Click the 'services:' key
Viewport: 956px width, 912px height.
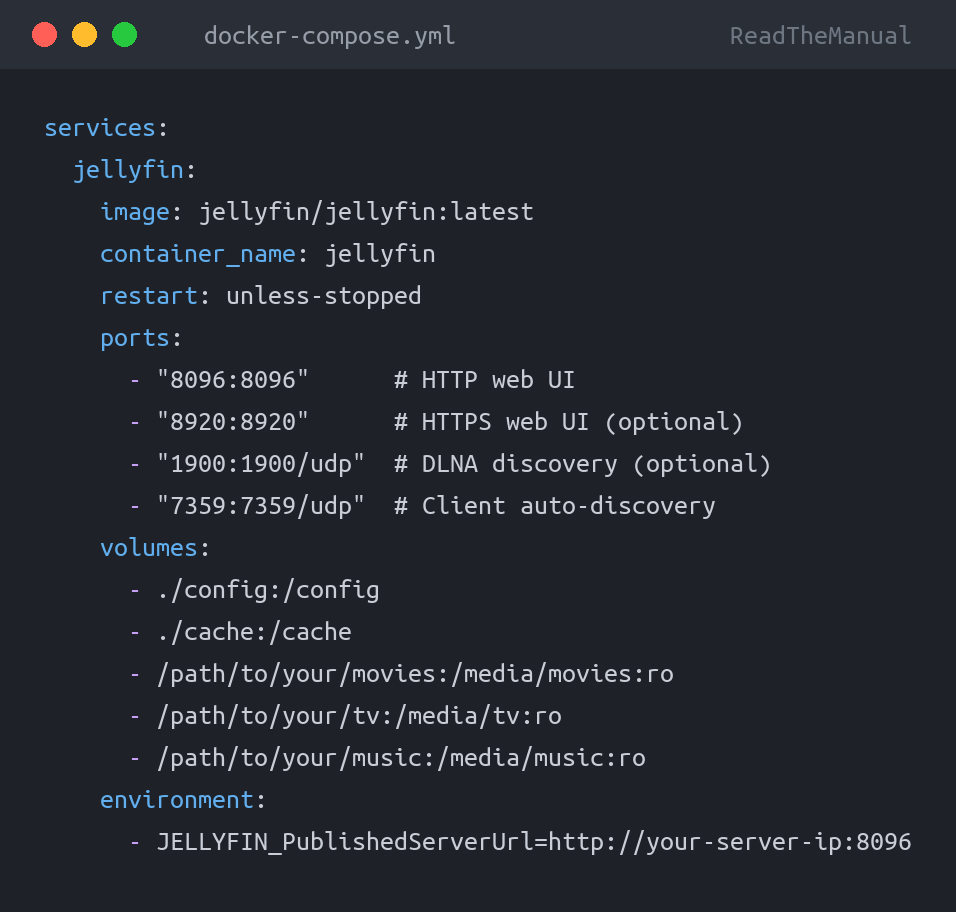click(106, 128)
